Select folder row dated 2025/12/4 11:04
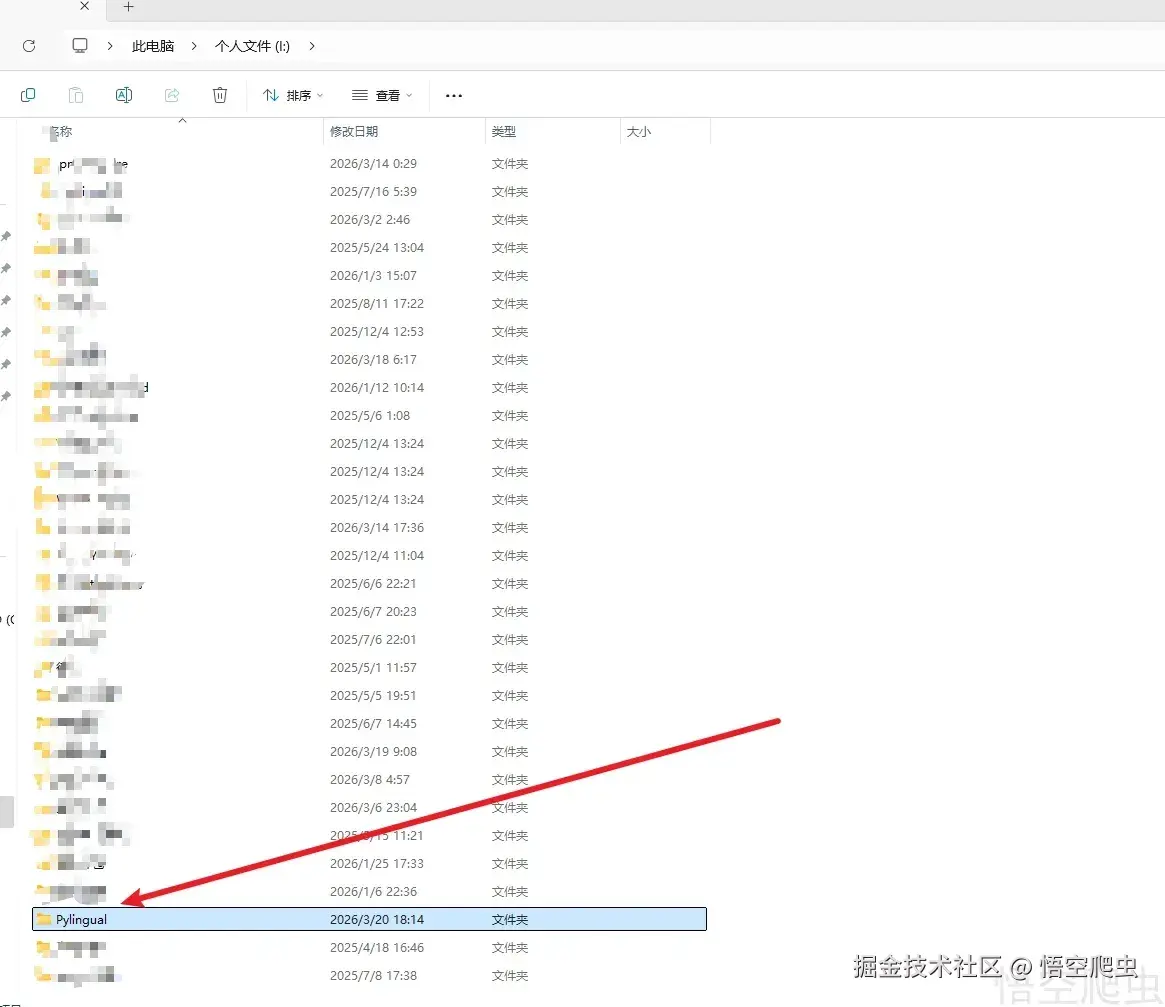Viewport: 1165px width, 1007px height. pyautogui.click(x=369, y=556)
